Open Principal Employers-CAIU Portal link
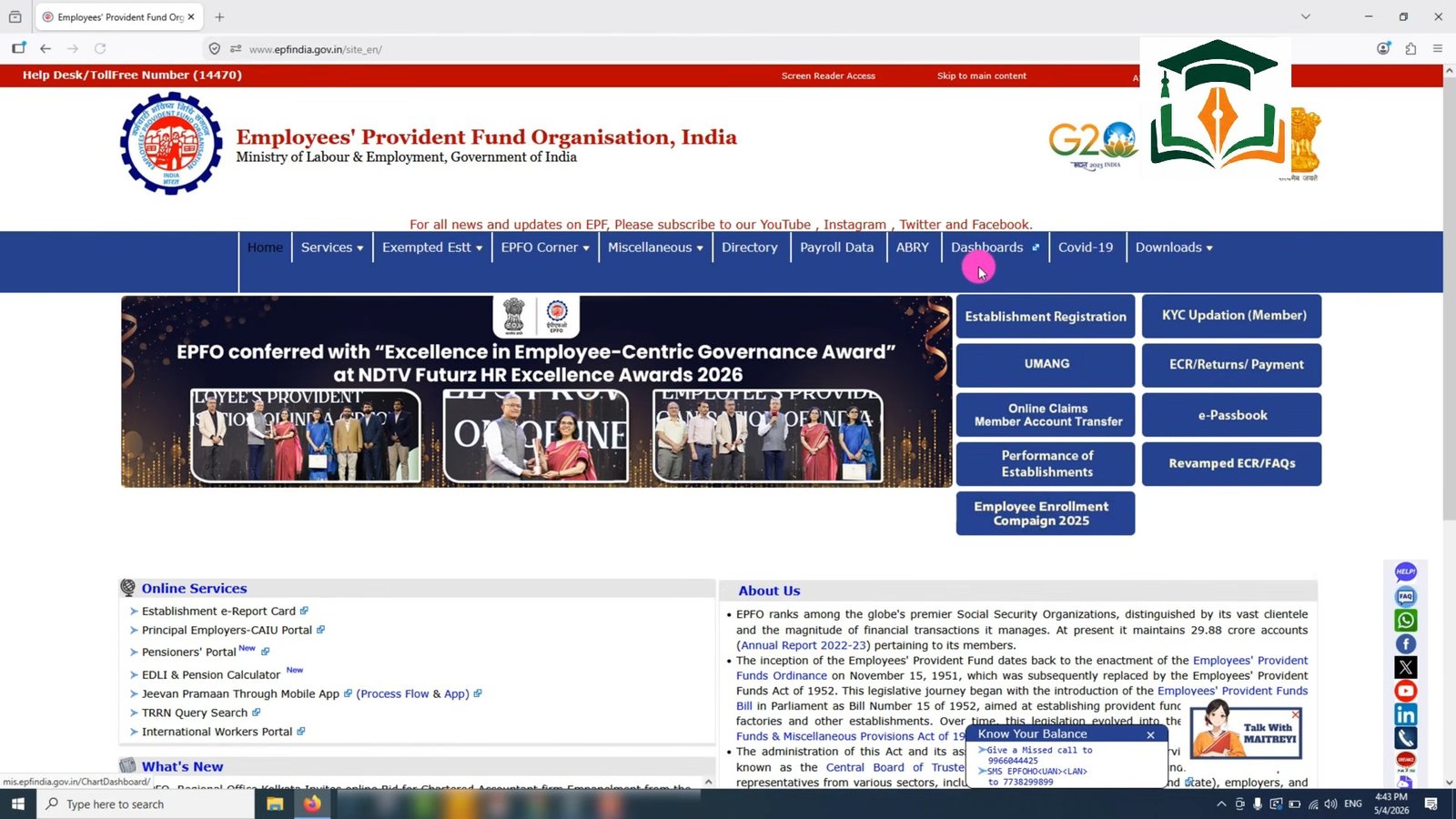1456x819 pixels. (x=227, y=631)
